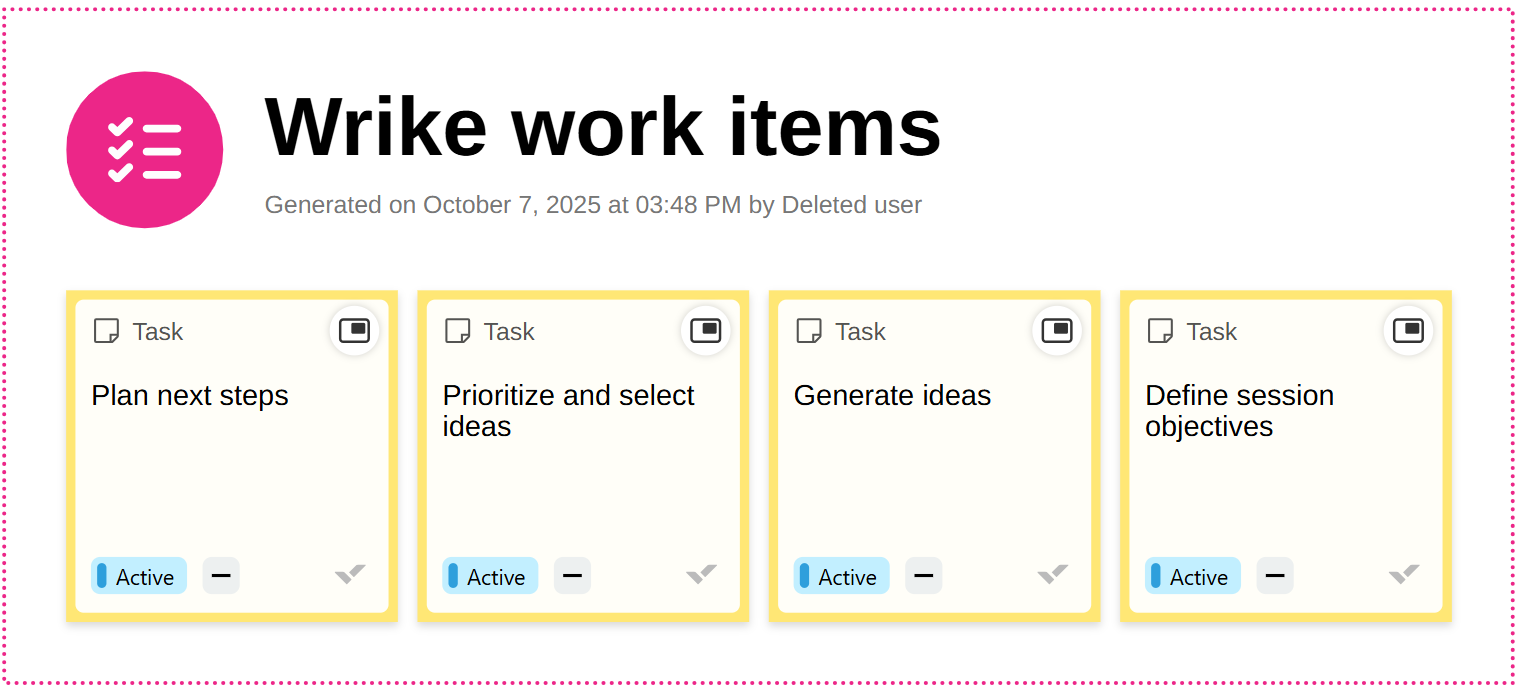1521x691 pixels.
Task: Open card view icon on Generate ideas
Action: (1057, 330)
